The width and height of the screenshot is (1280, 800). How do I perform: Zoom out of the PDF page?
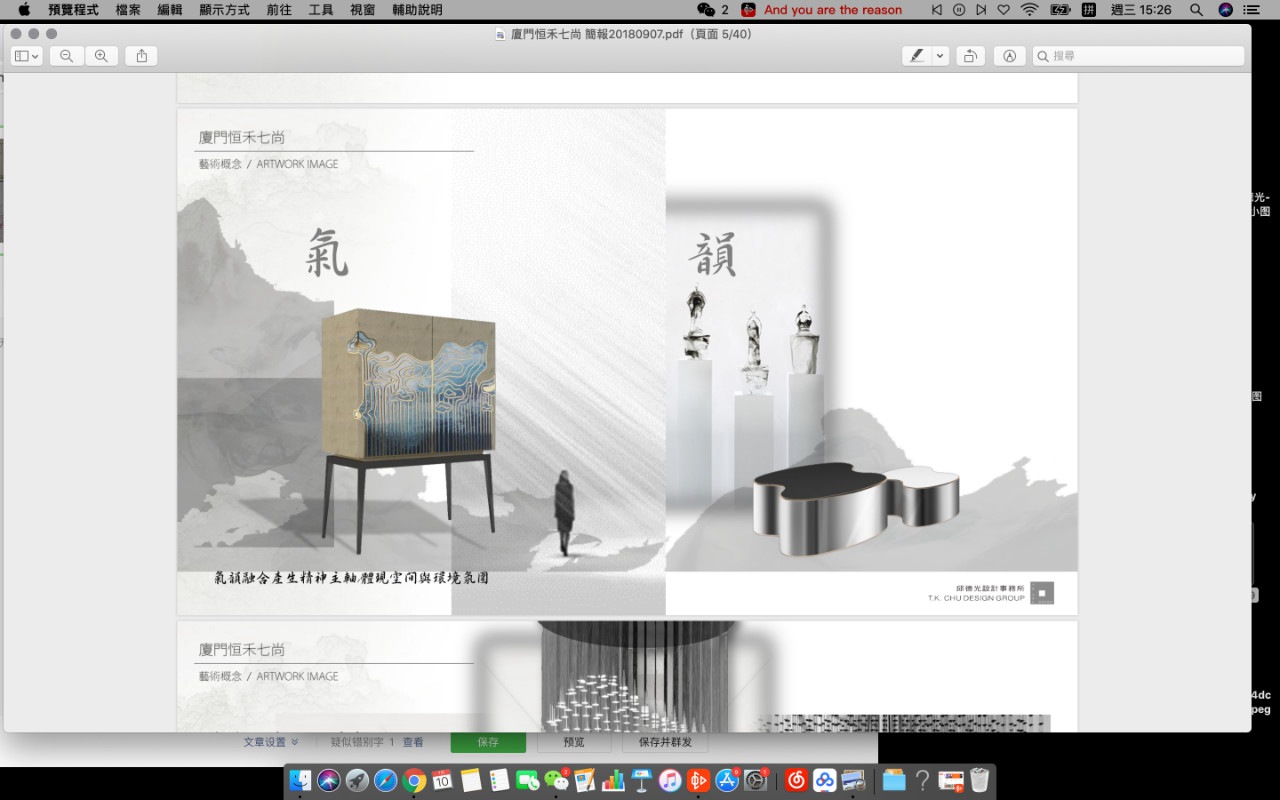coord(67,56)
